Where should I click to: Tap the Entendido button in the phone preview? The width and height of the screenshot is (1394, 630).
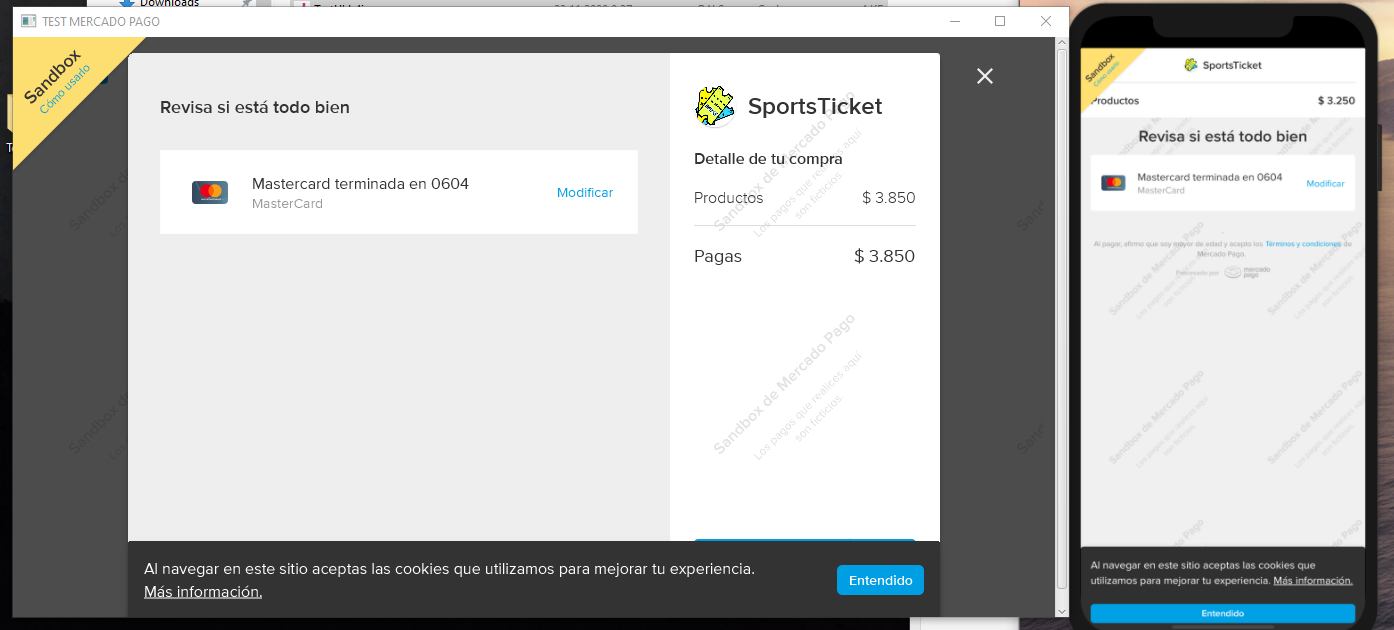[1222, 613]
